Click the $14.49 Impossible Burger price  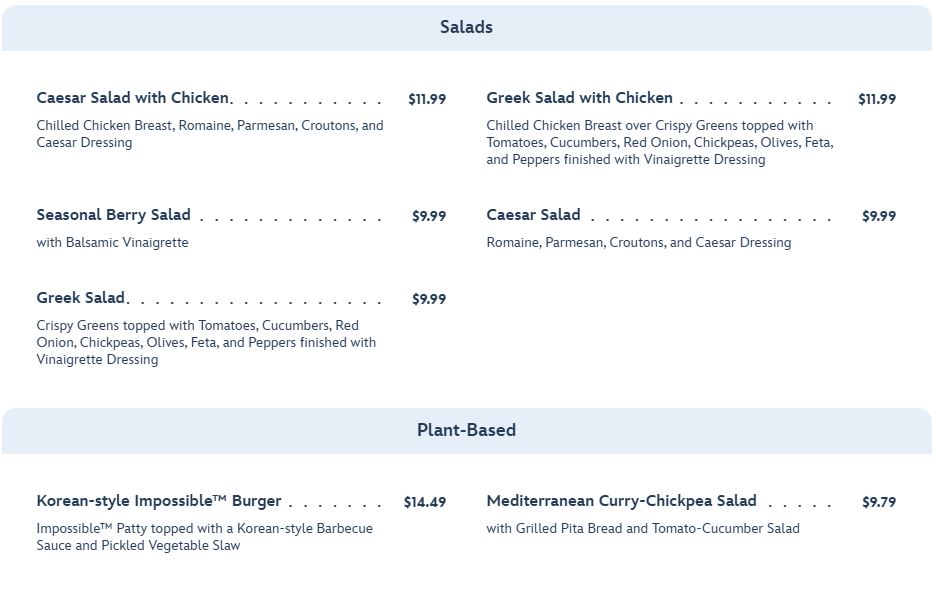click(x=425, y=502)
